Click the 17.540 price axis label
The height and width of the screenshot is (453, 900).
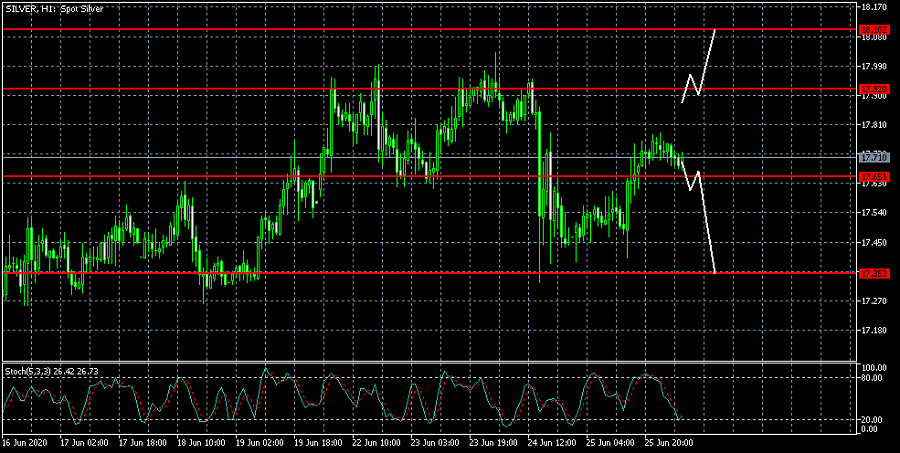[x=875, y=213]
